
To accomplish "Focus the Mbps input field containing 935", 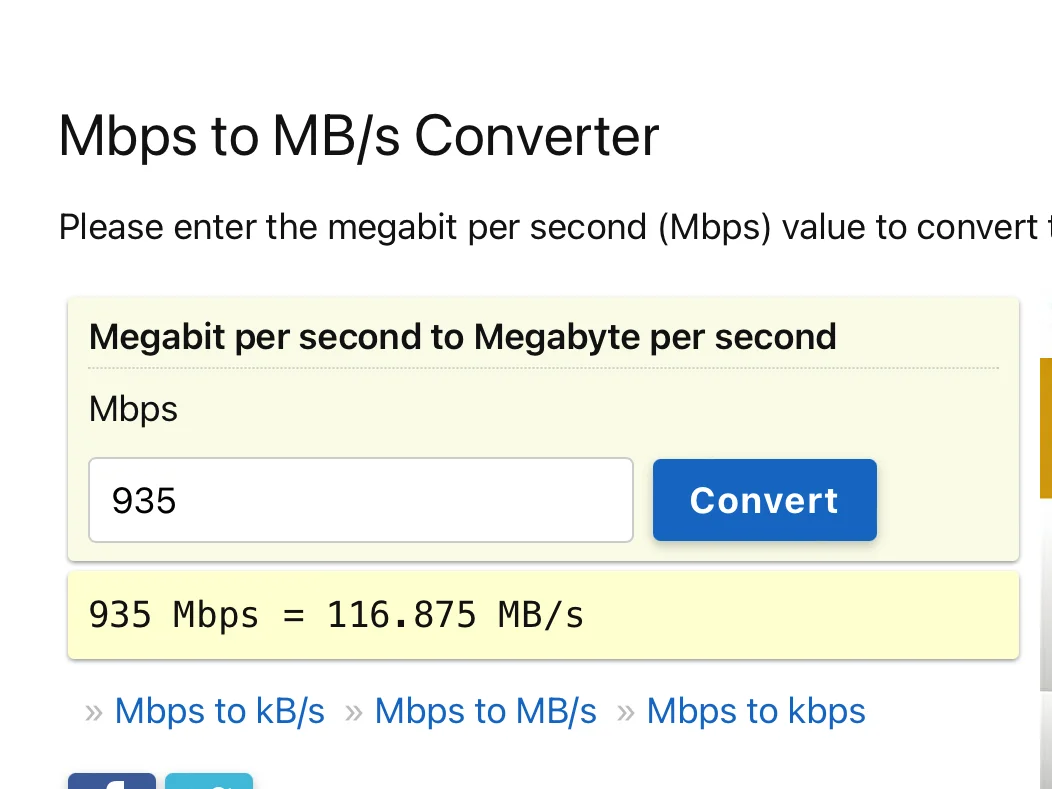I will pyautogui.click(x=360, y=500).
